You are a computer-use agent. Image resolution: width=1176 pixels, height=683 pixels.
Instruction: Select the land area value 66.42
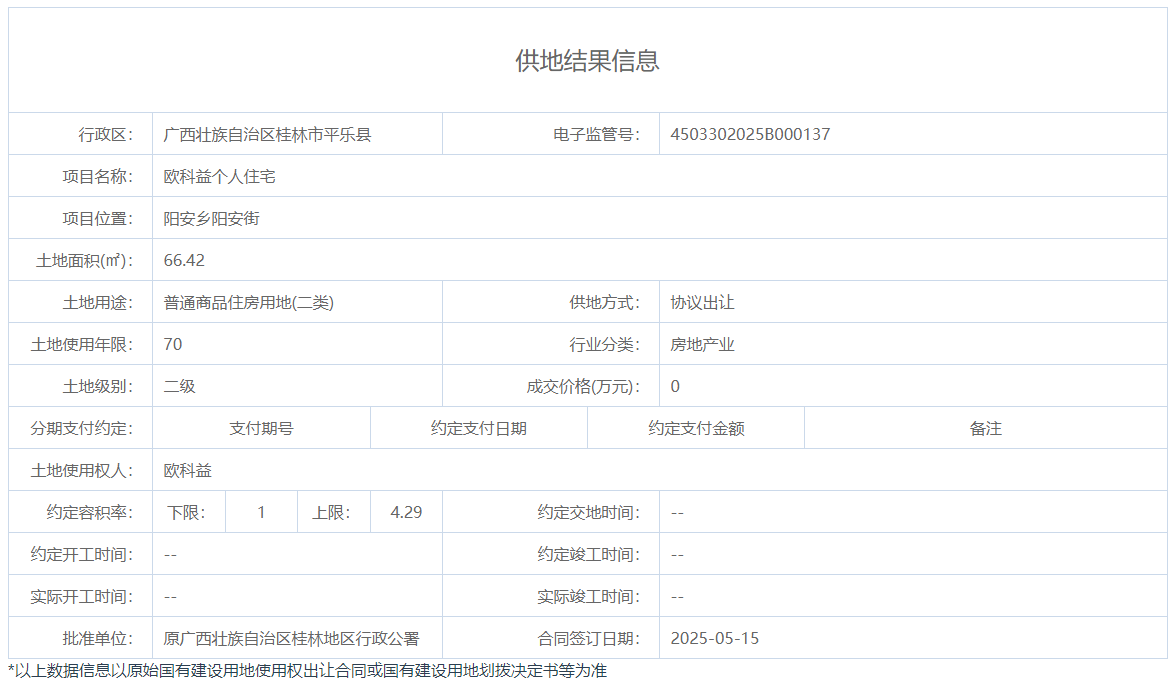pyautogui.click(x=184, y=260)
